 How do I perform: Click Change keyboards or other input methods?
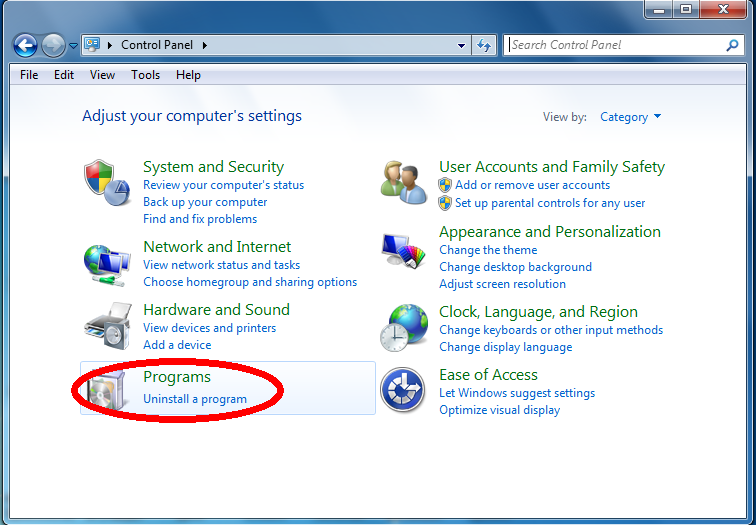(551, 330)
